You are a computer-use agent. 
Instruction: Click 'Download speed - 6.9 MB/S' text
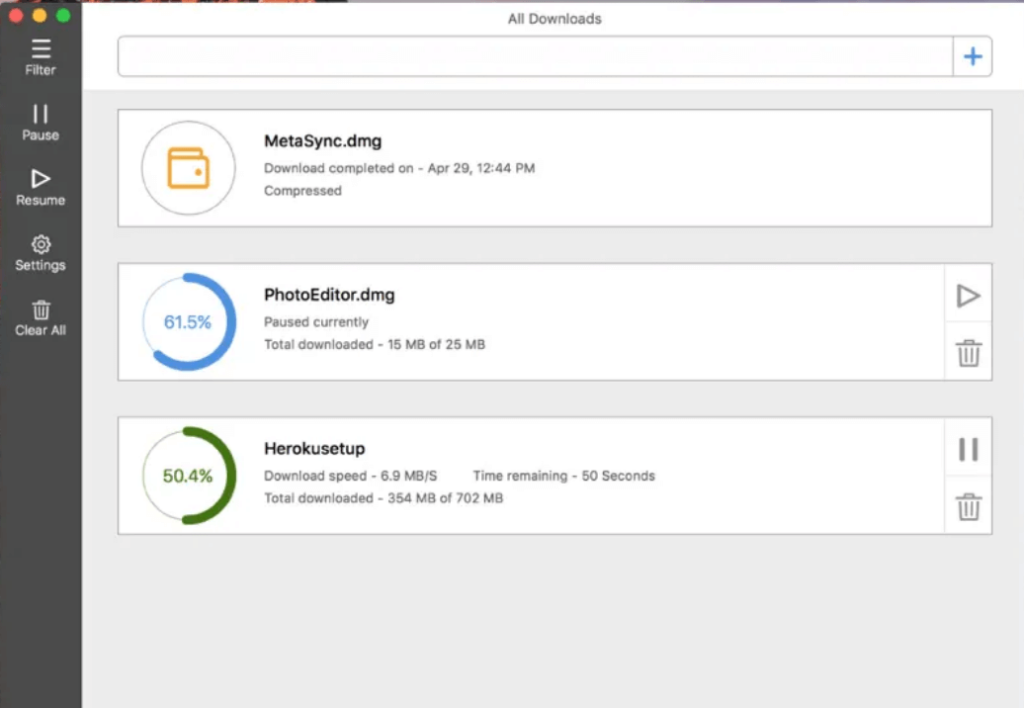pyautogui.click(x=350, y=475)
